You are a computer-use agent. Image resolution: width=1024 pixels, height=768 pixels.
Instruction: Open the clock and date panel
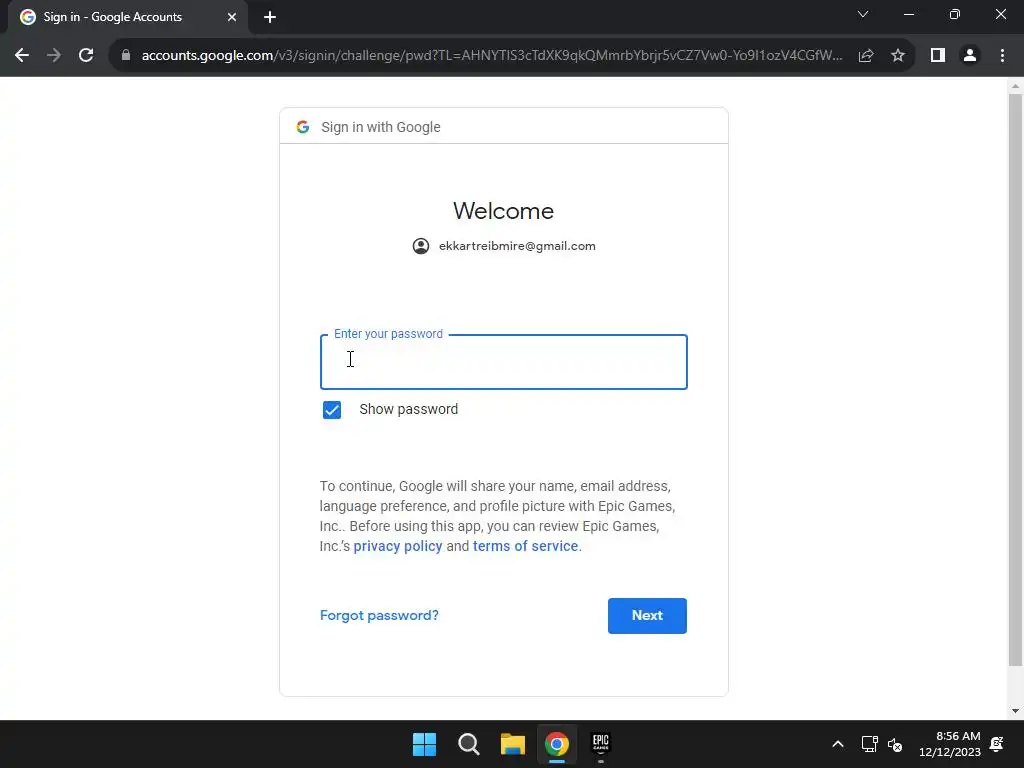click(x=950, y=744)
